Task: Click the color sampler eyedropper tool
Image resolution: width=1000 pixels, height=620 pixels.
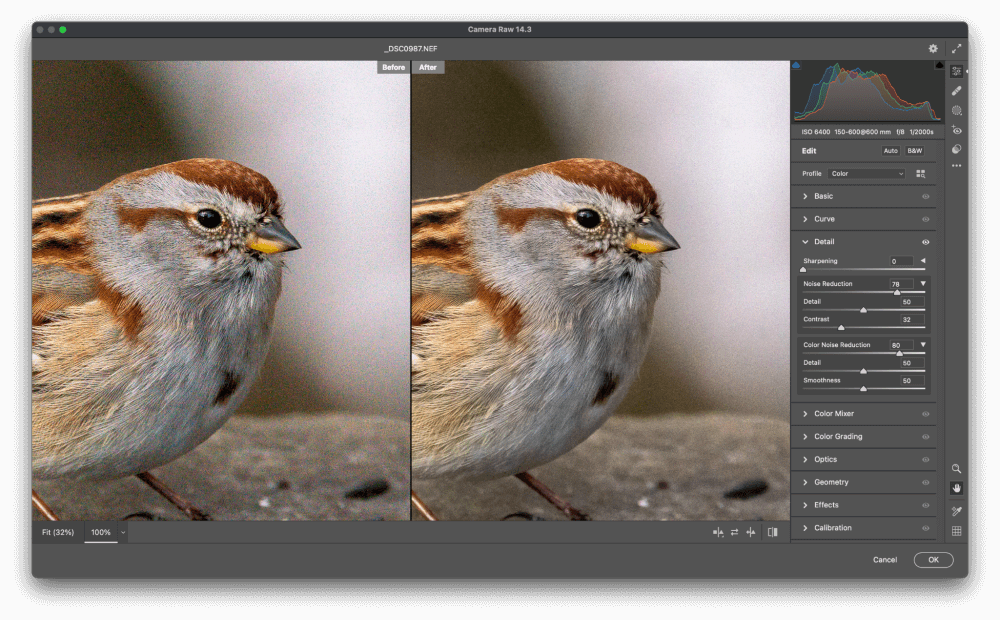Action: [x=957, y=510]
